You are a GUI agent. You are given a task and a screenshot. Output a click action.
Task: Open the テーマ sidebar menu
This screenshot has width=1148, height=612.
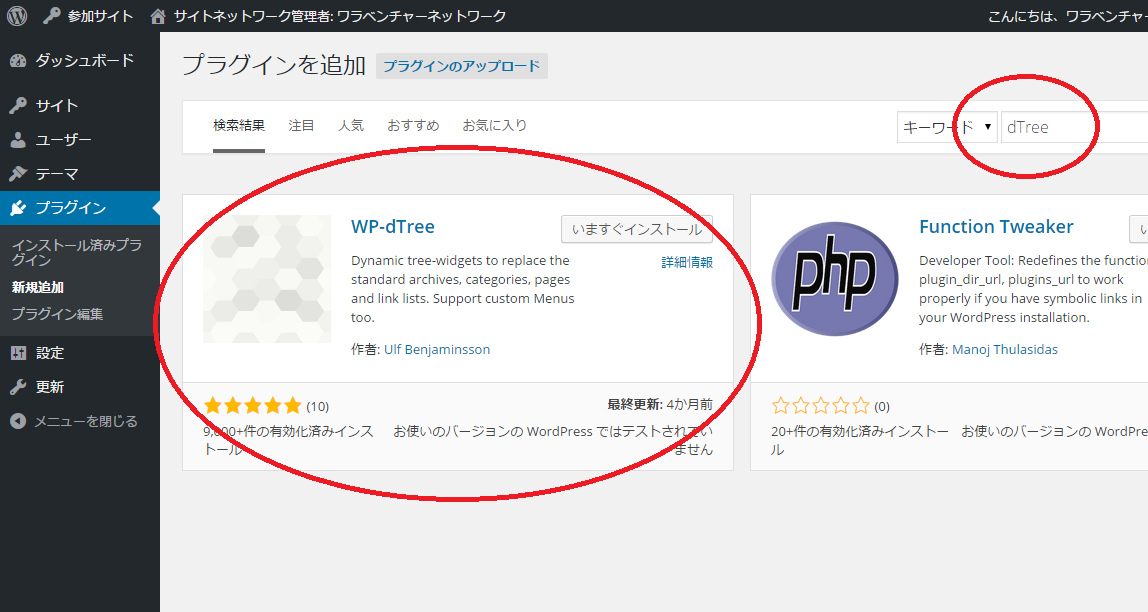pyautogui.click(x=57, y=173)
